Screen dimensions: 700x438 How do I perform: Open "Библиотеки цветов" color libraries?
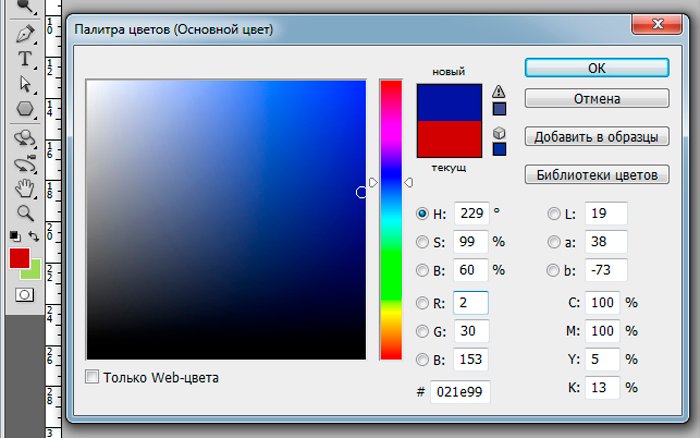596,175
